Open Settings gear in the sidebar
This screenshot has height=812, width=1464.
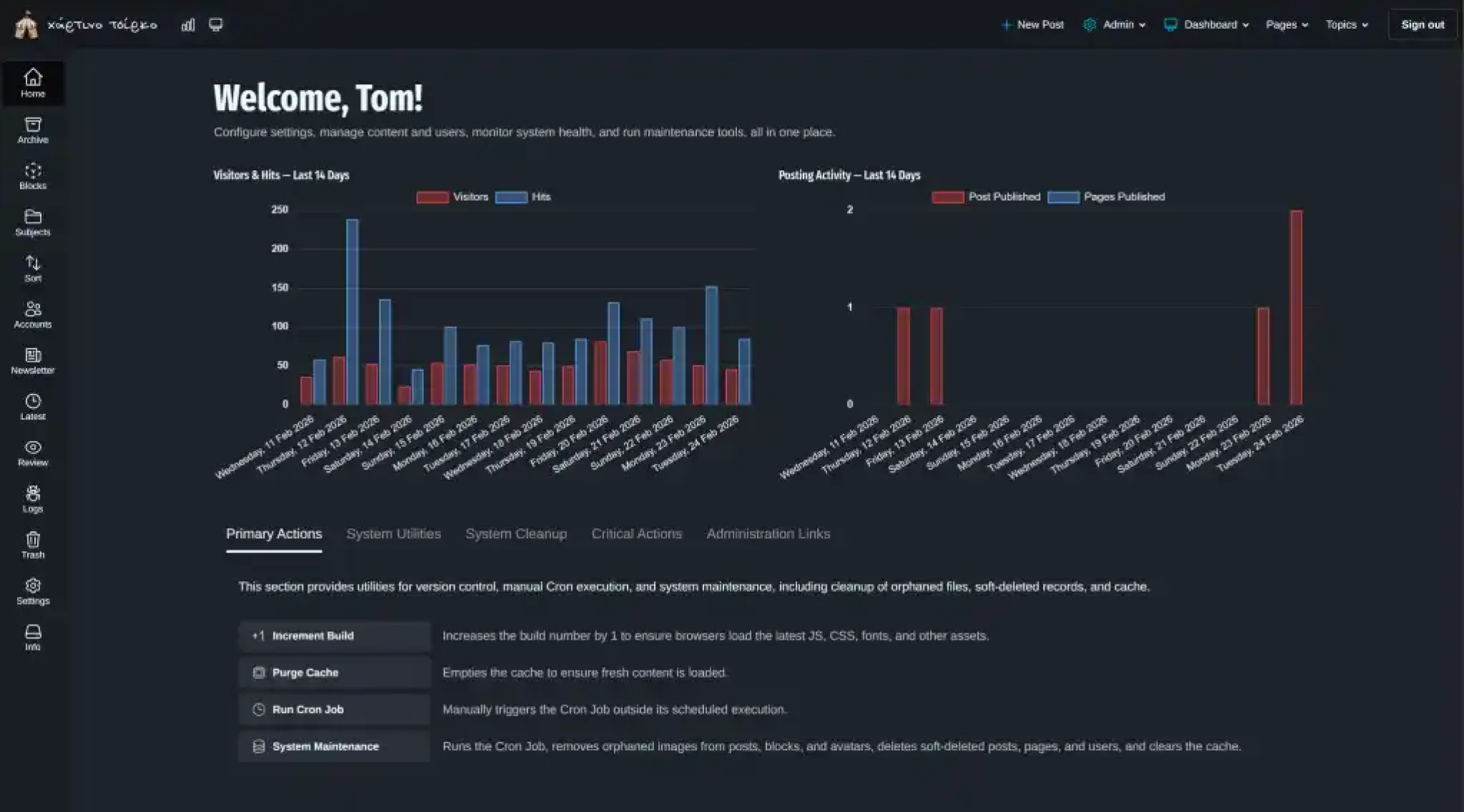point(33,591)
